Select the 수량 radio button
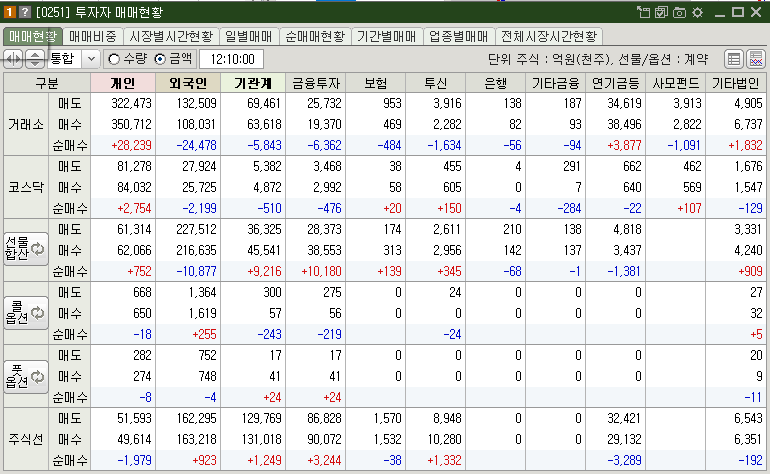770x474 pixels. click(x=114, y=59)
